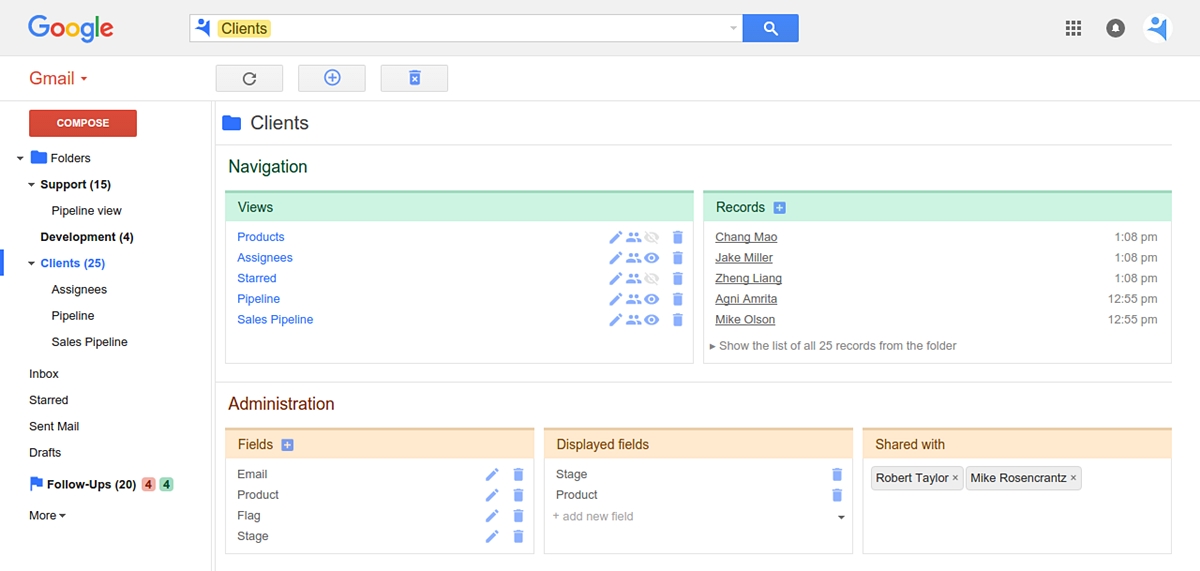Edit the Products view with pencil icon

616,237
